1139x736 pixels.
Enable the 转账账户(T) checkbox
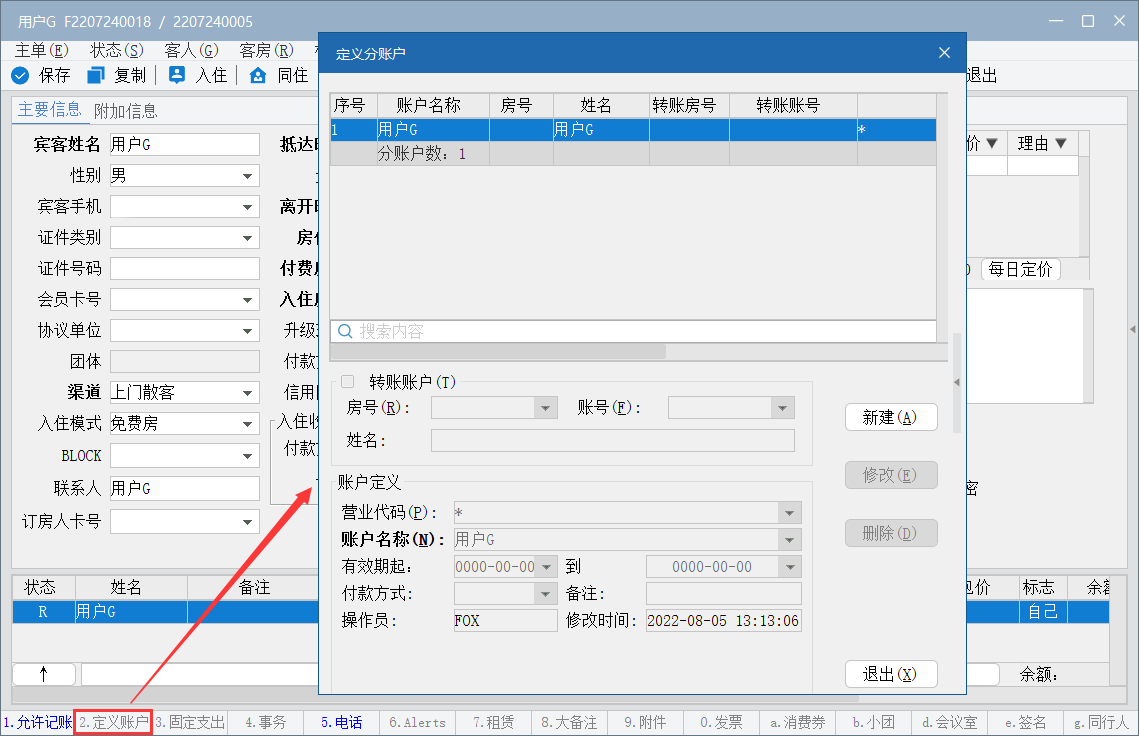point(348,382)
